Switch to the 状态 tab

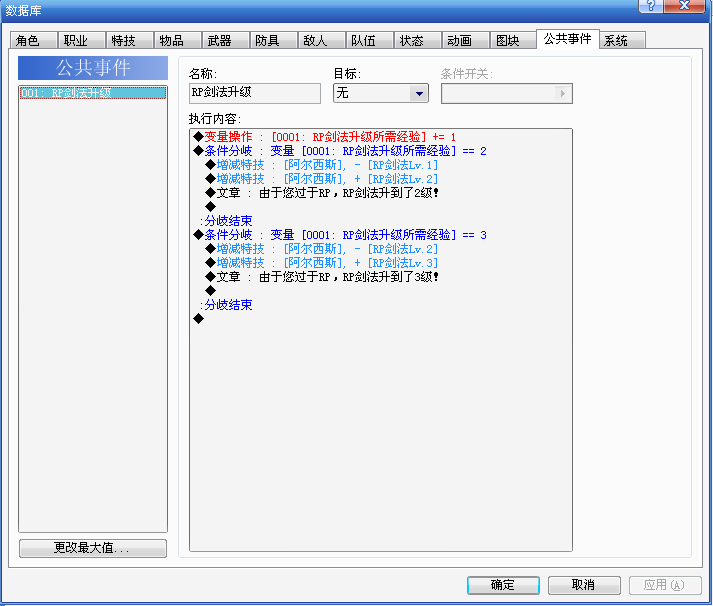(x=418, y=40)
